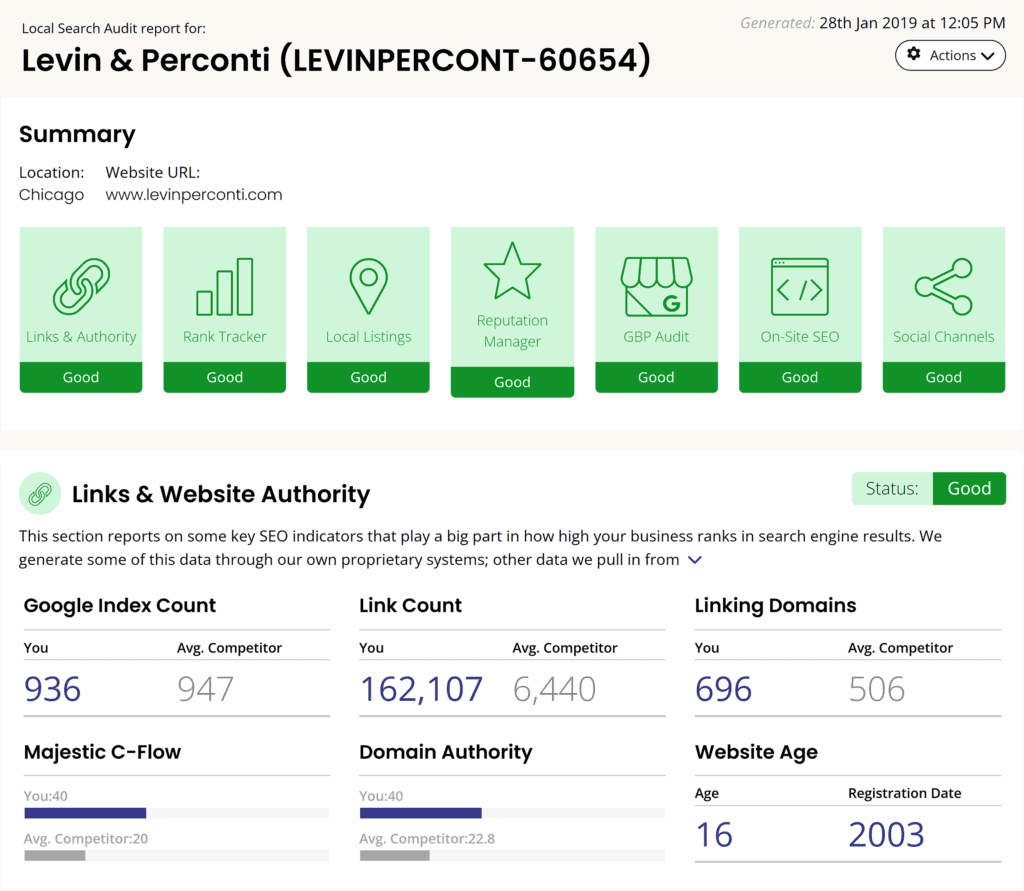Collapse the Actions chevron arrow
The image size is (1024, 891).
pos(988,55)
